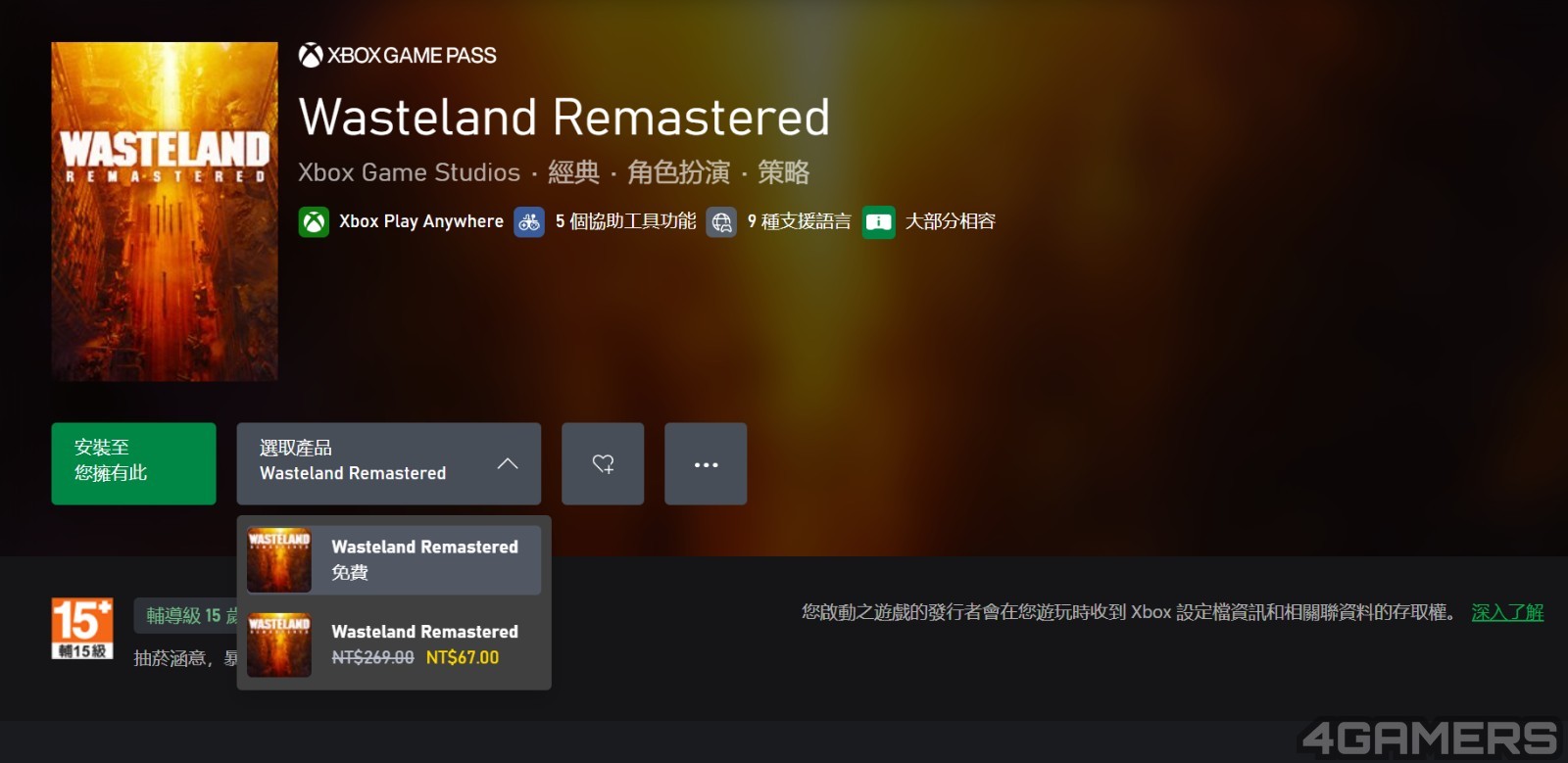Click the chevron arrow on product selector
Viewport: 1568px width, 763px height.
(508, 464)
